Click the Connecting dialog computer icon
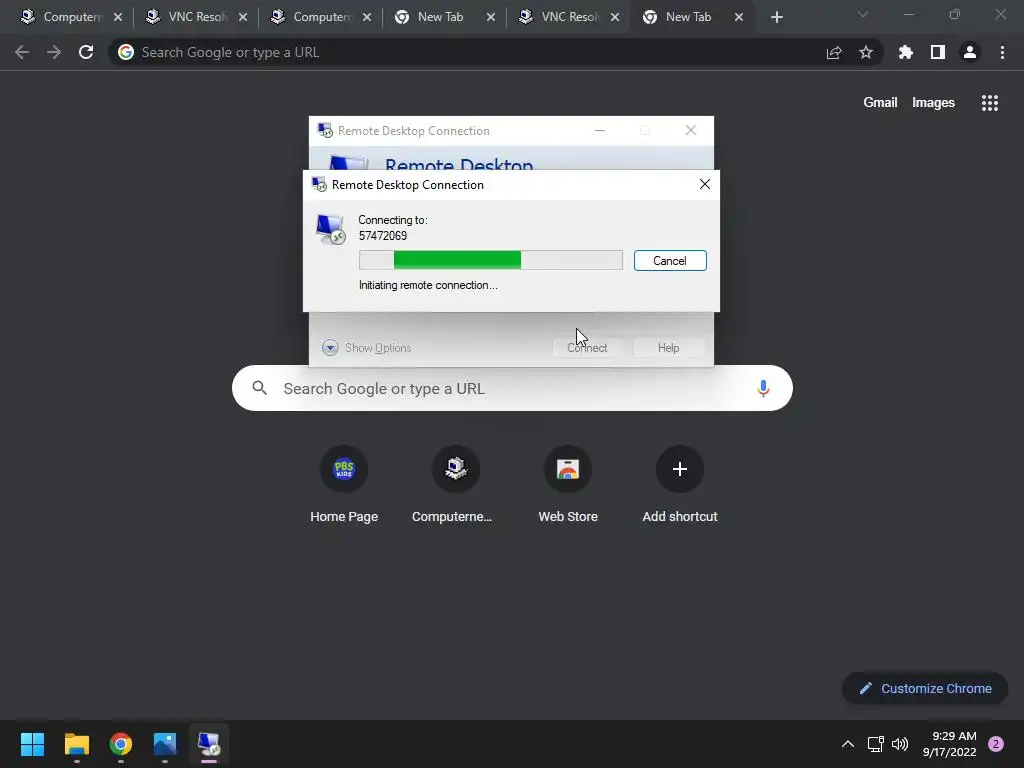Image resolution: width=1024 pixels, height=768 pixels. (x=330, y=229)
